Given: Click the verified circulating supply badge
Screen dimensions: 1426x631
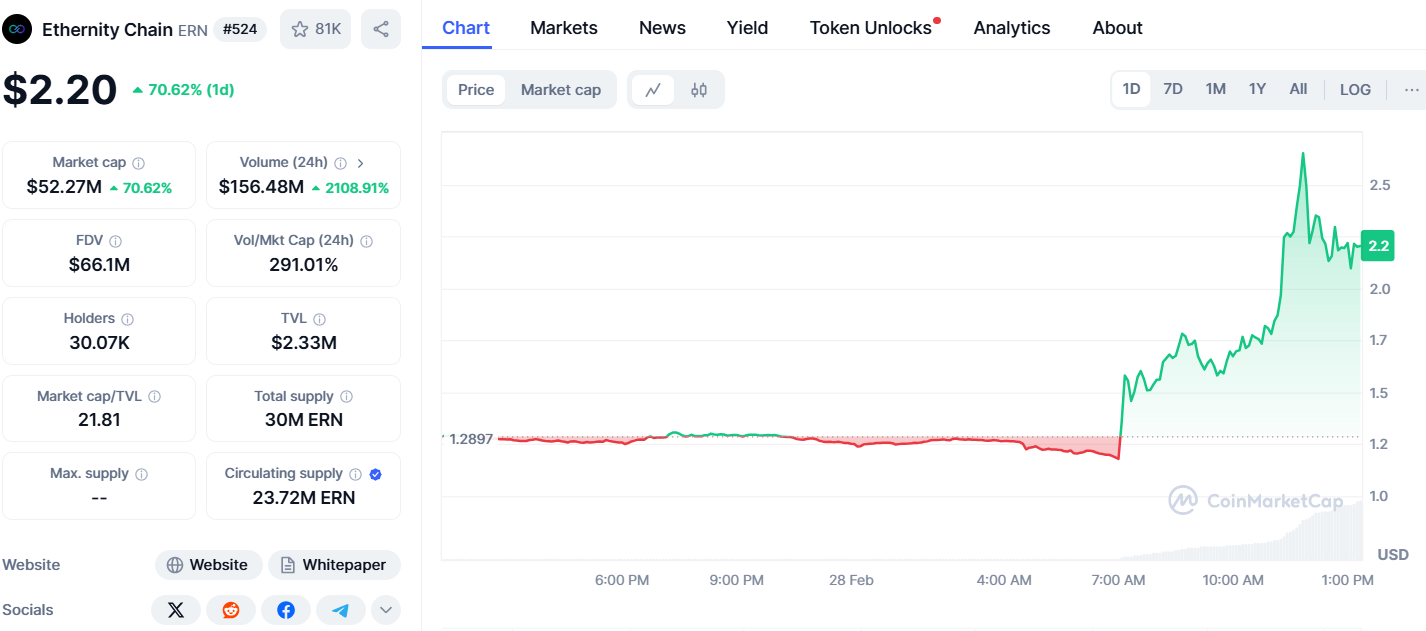Looking at the screenshot, I should pos(375,474).
